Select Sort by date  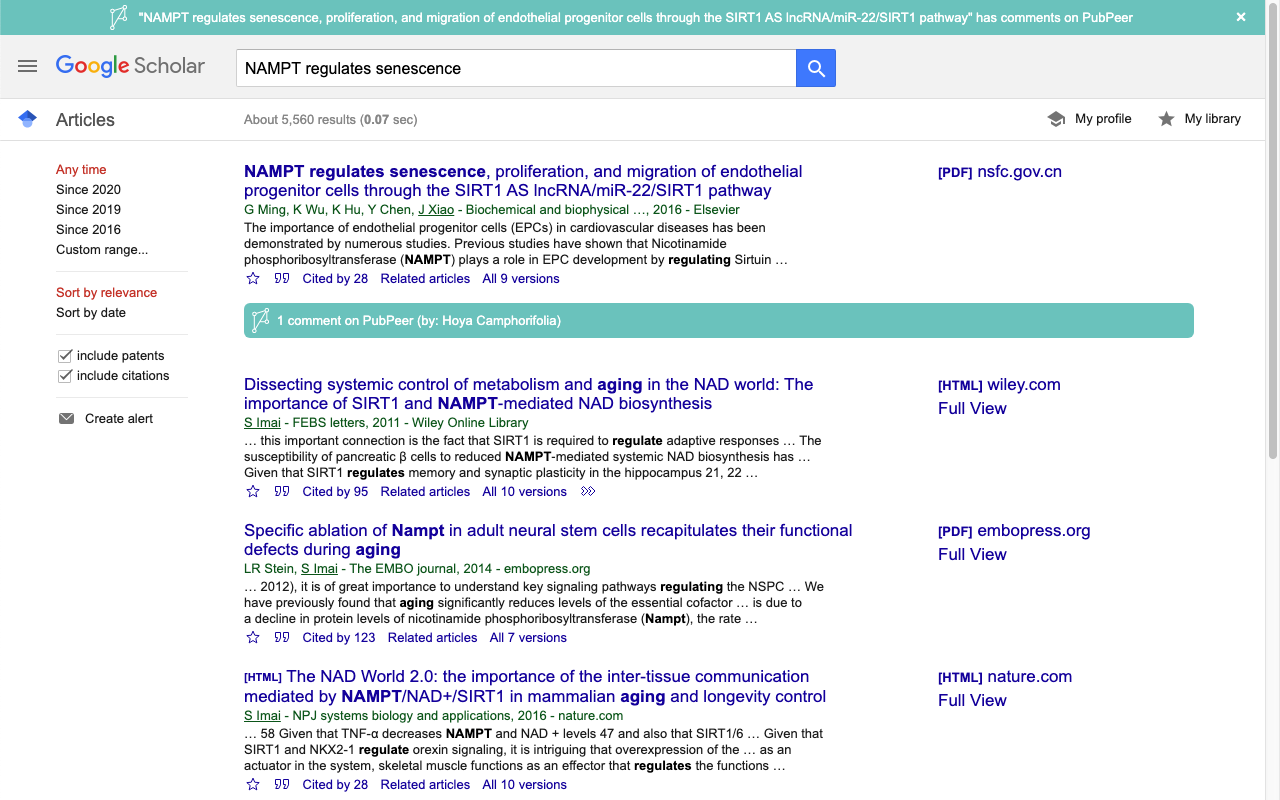(x=91, y=313)
